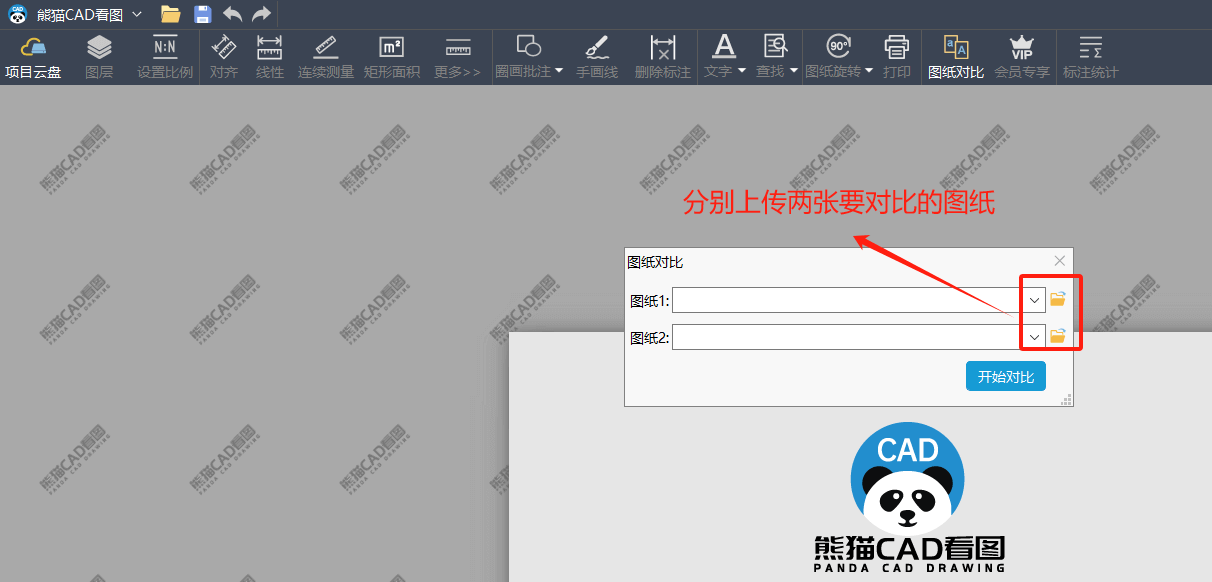
Task: Expand the 文字 dropdown arrow
Action: (x=742, y=71)
